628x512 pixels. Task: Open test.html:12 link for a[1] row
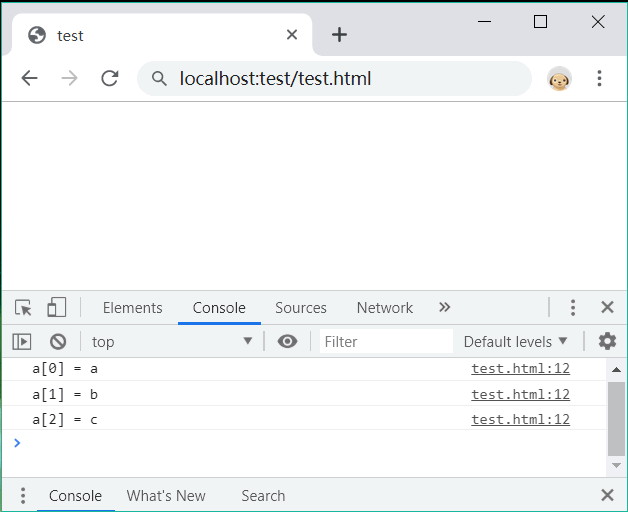[x=520, y=395]
